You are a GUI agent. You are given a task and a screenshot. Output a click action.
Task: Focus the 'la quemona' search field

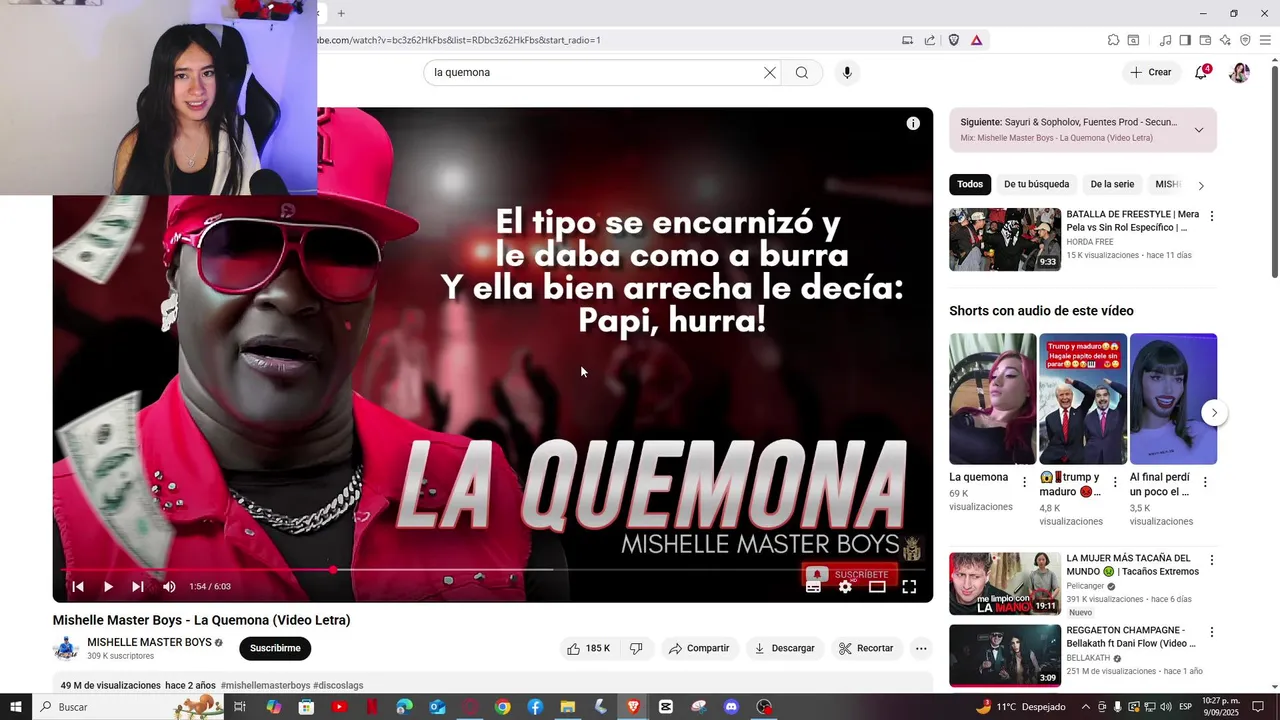[x=594, y=73]
